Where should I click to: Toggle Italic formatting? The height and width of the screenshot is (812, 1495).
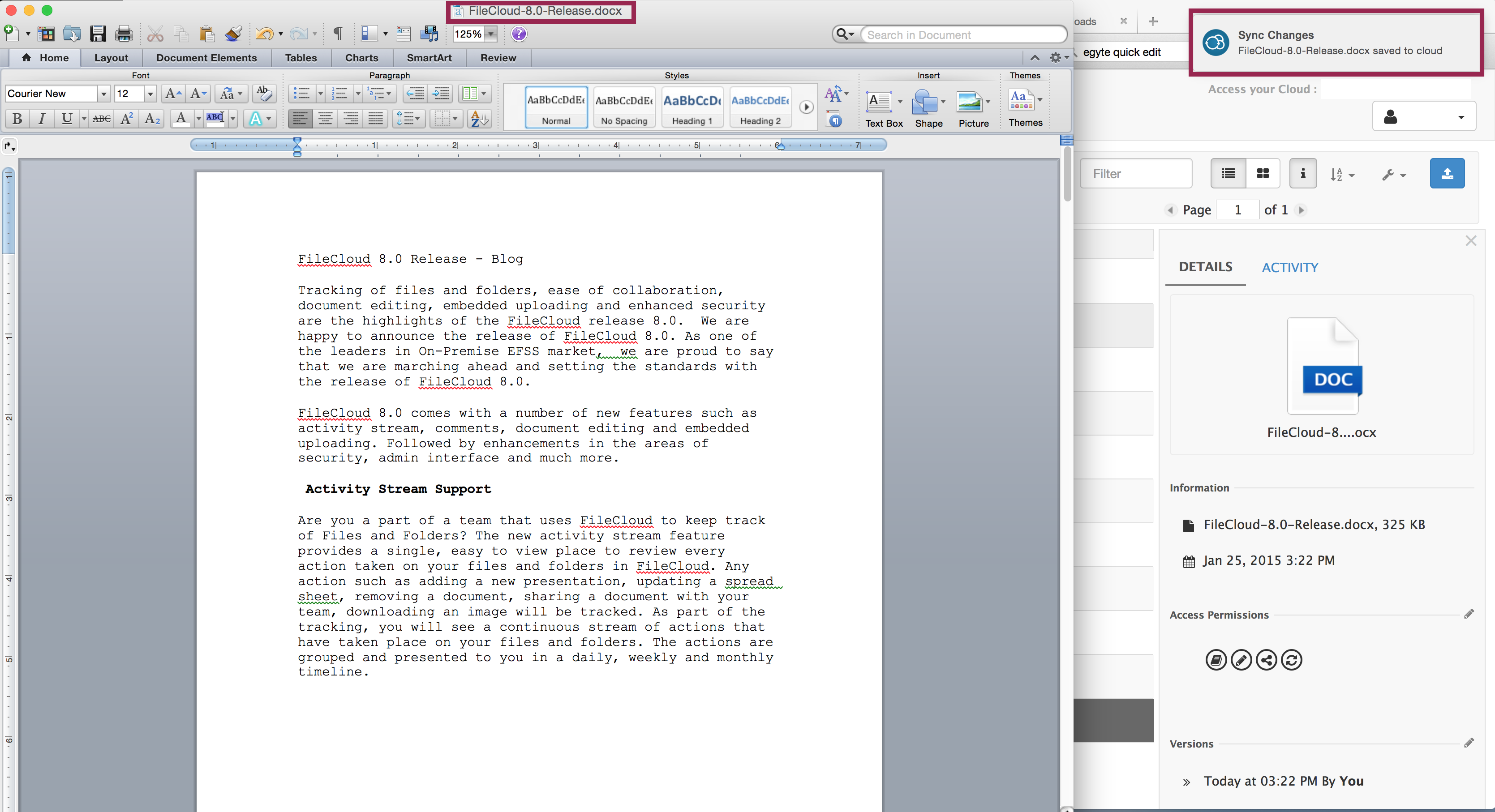tap(42, 119)
